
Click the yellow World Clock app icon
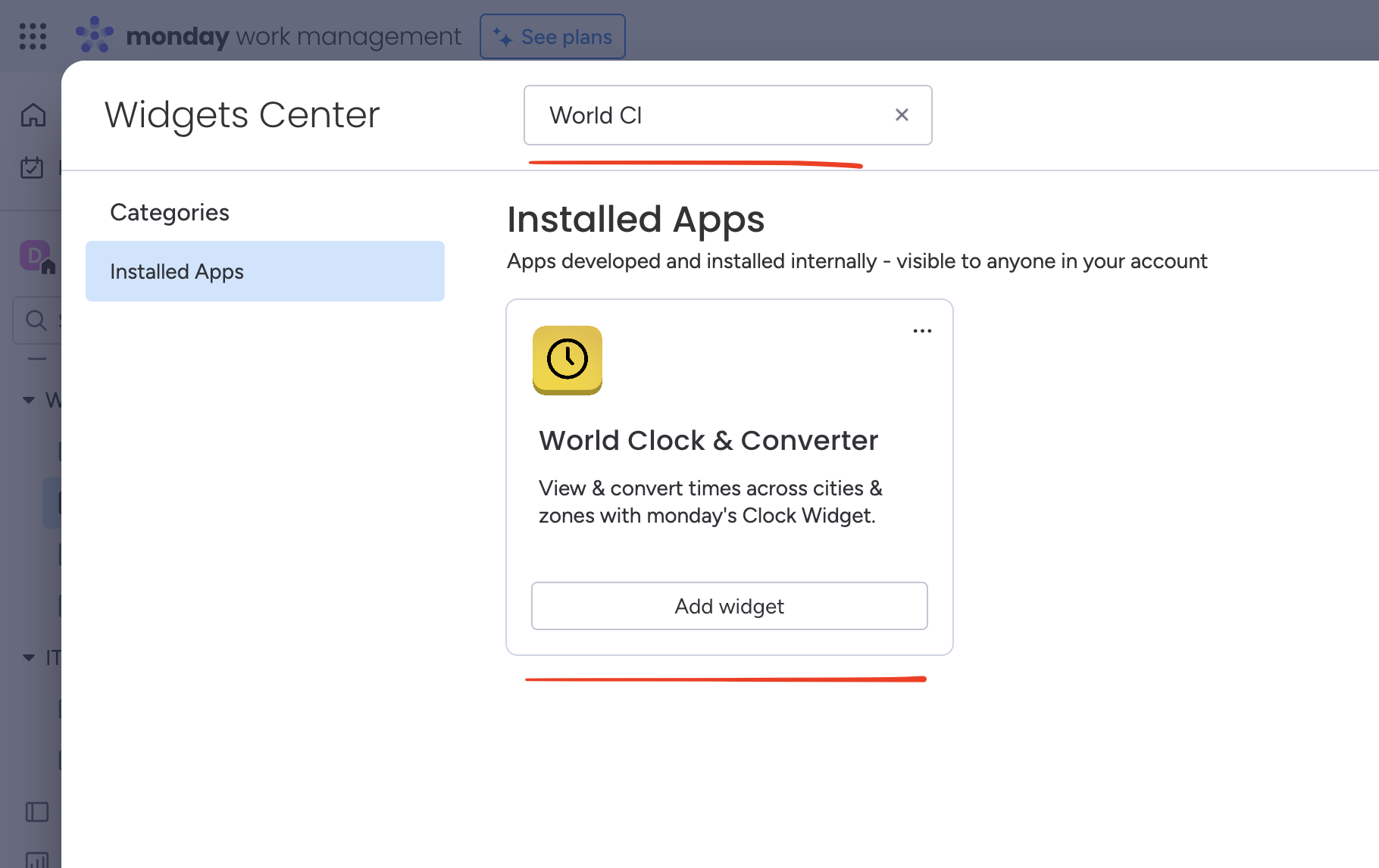[568, 360]
